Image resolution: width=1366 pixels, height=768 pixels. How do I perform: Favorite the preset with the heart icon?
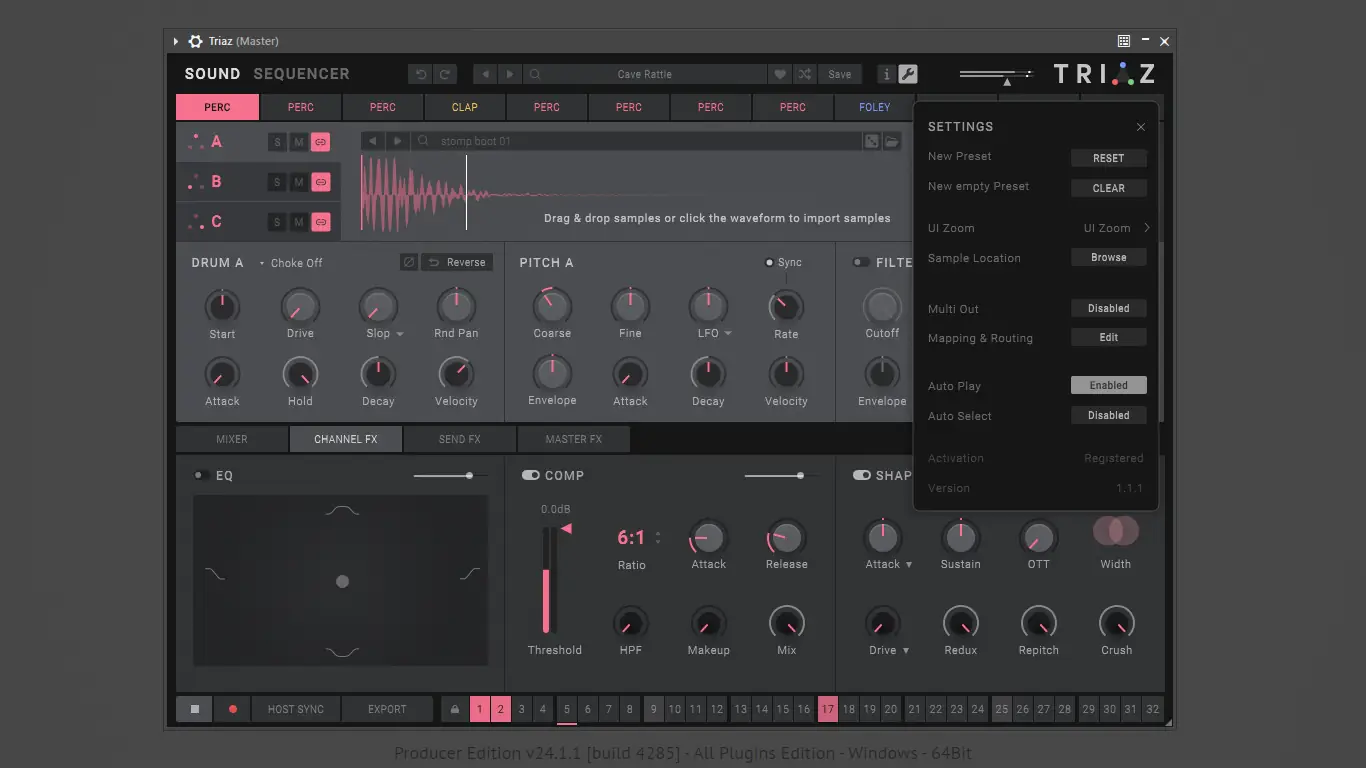coord(780,74)
